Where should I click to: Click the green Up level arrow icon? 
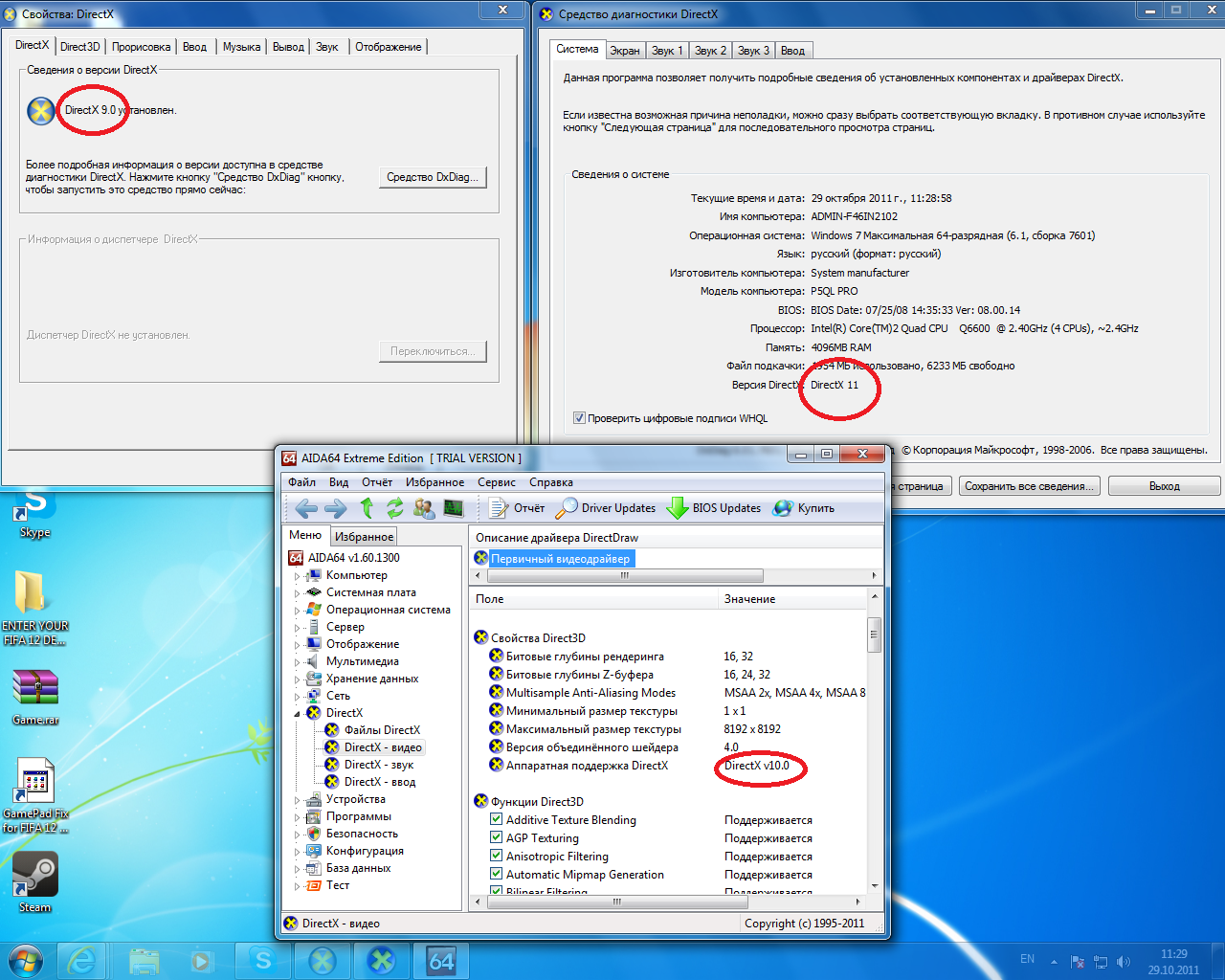point(367,508)
